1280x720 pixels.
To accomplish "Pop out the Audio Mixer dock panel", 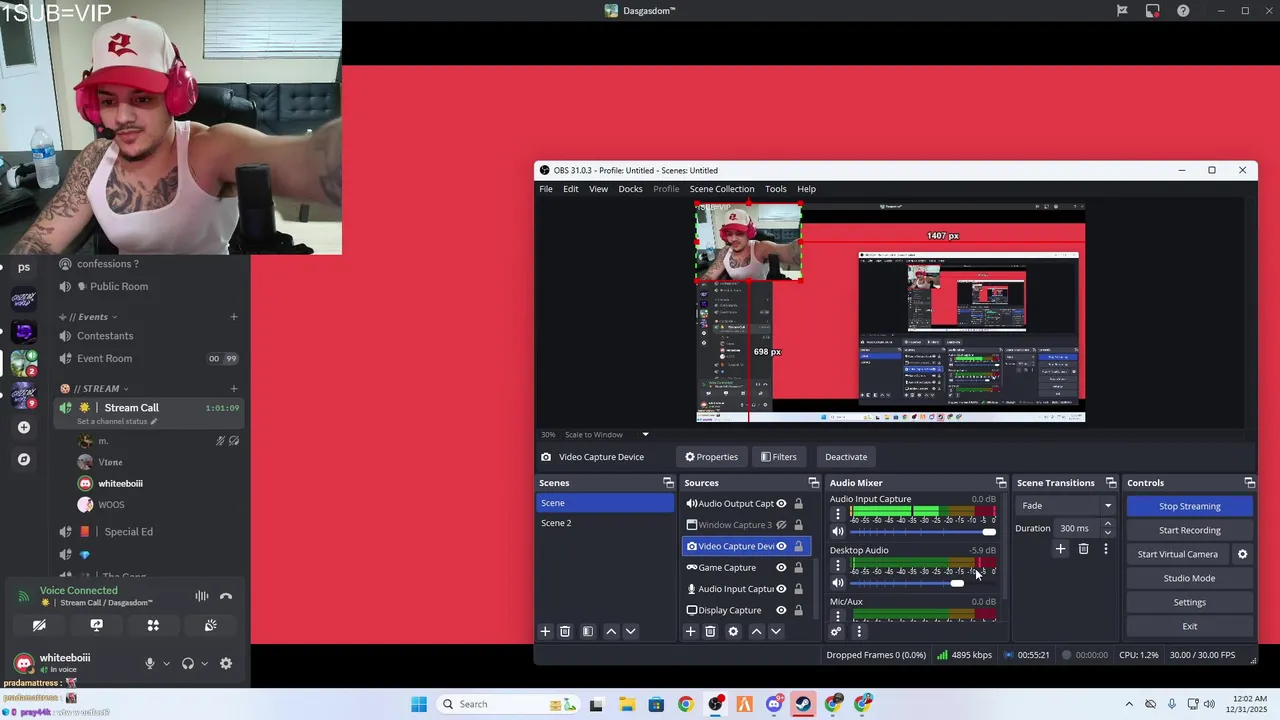I will [x=1001, y=483].
